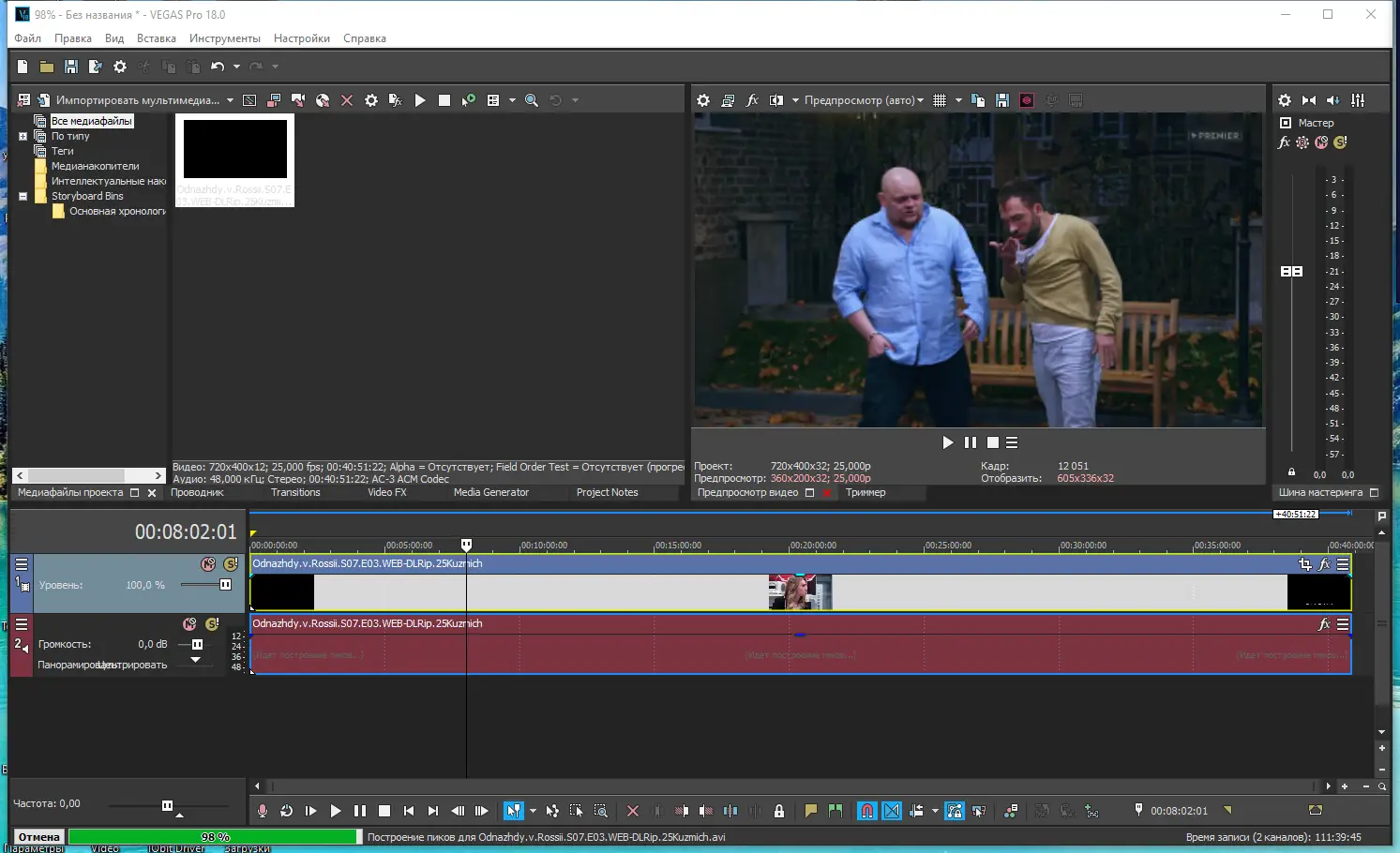Viewport: 1400px width, 853px height.
Task: Click the microphone record button under the timeline
Action: [263, 811]
